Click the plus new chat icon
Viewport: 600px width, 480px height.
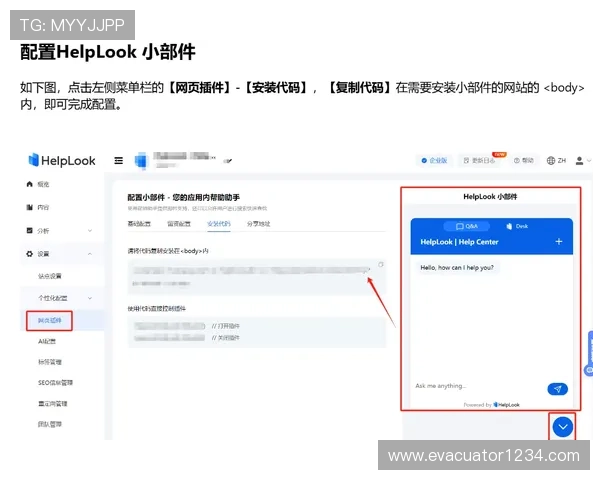click(559, 242)
